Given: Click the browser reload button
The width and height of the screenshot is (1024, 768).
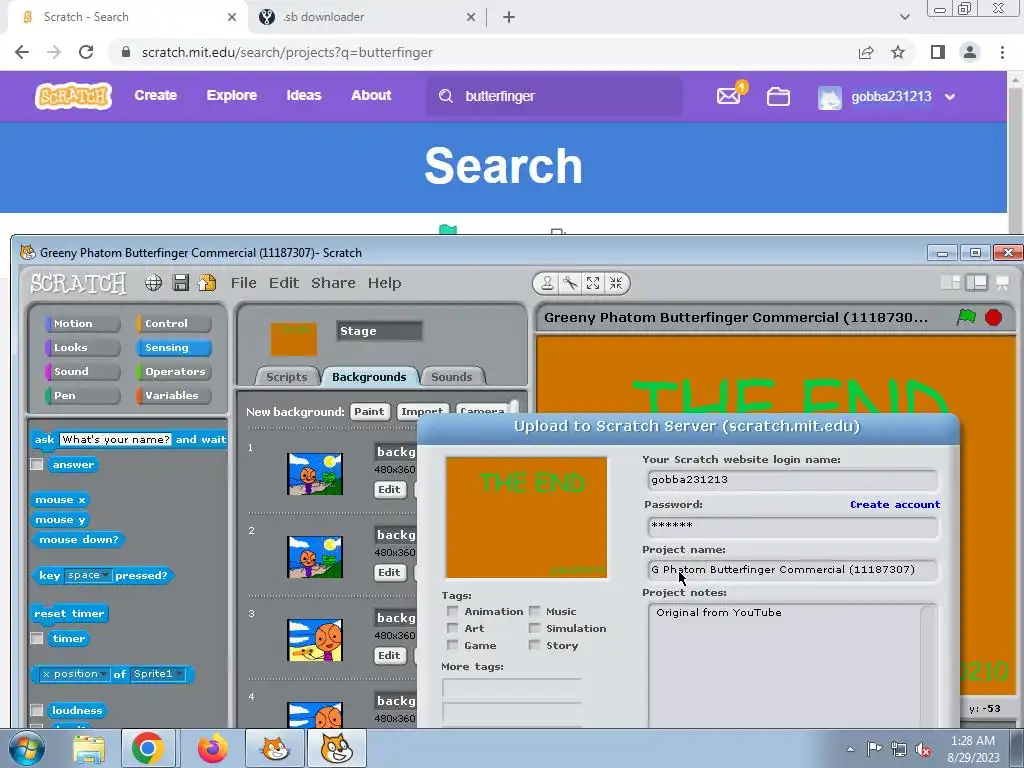Looking at the screenshot, I should click(x=86, y=52).
